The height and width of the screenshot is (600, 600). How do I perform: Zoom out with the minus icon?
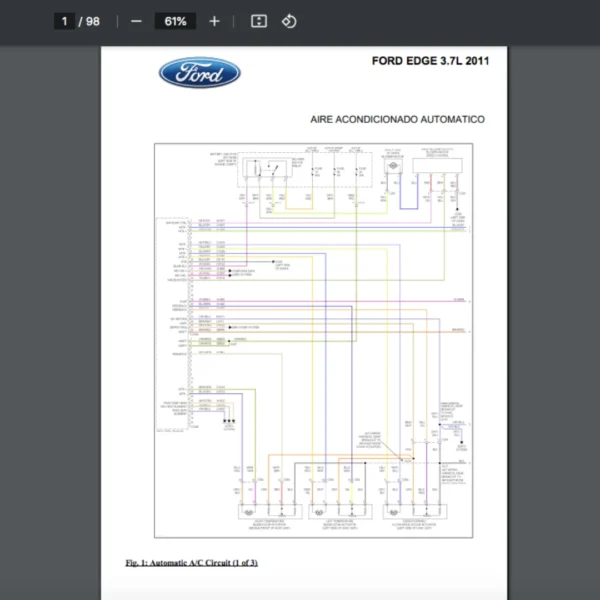pyautogui.click(x=136, y=21)
